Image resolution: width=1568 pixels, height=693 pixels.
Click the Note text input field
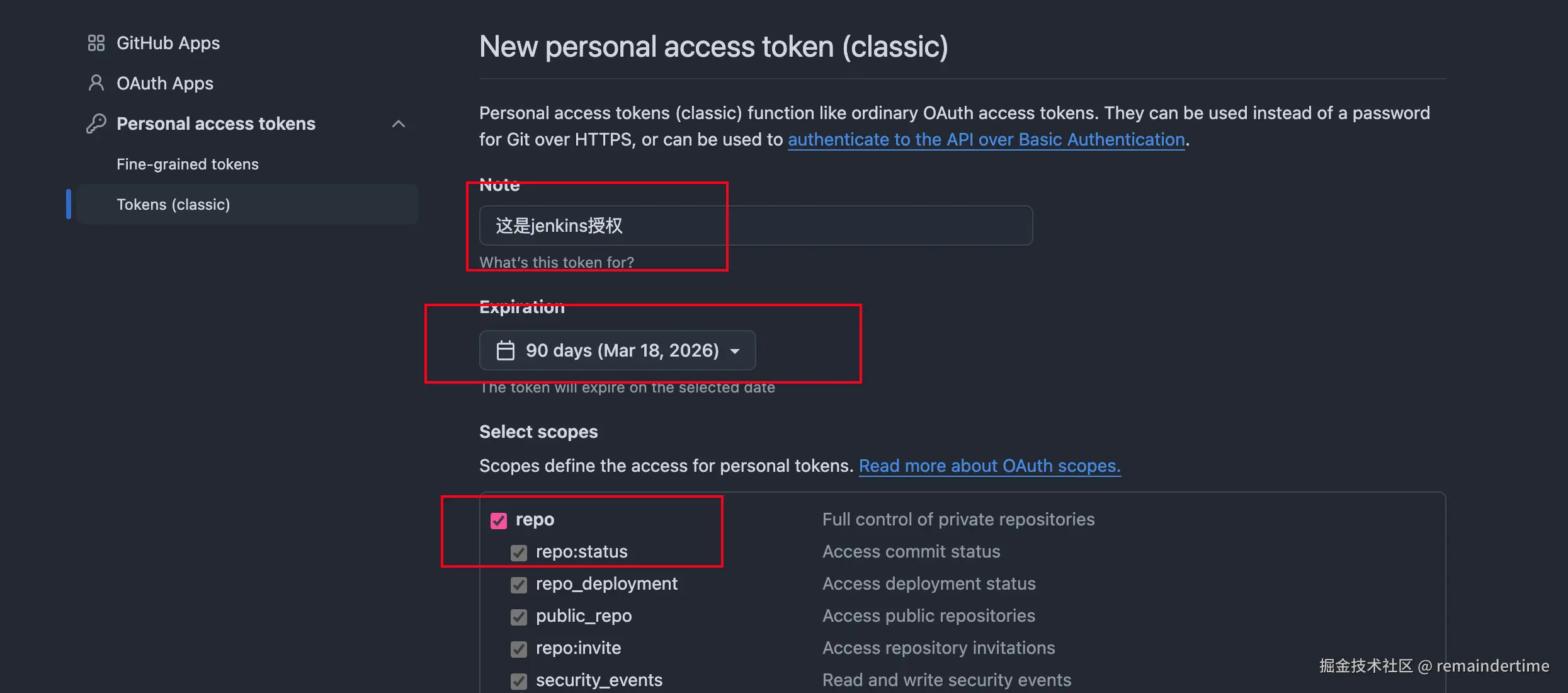click(x=756, y=226)
